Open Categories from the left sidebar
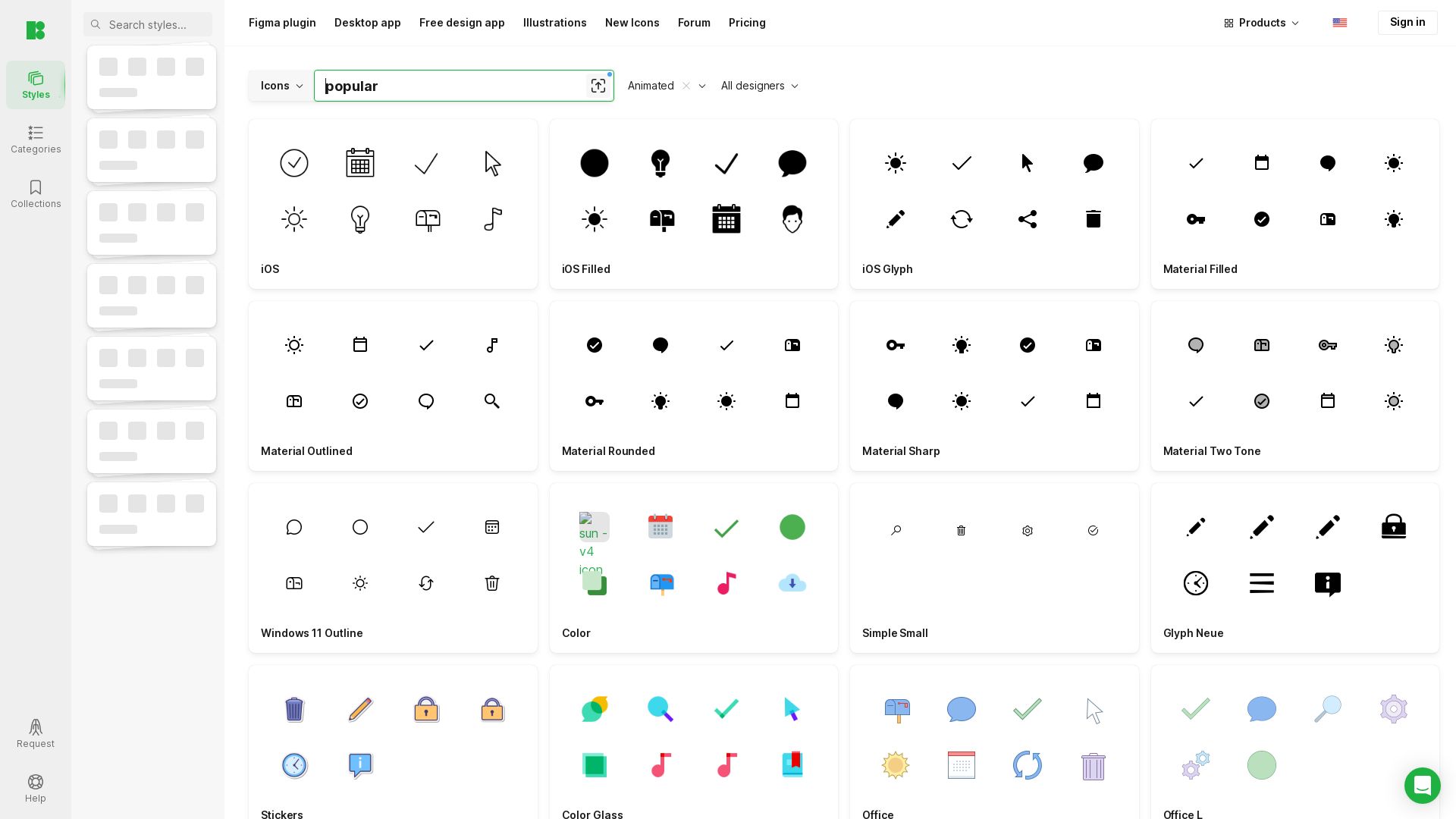This screenshot has height=819, width=1456. point(36,140)
